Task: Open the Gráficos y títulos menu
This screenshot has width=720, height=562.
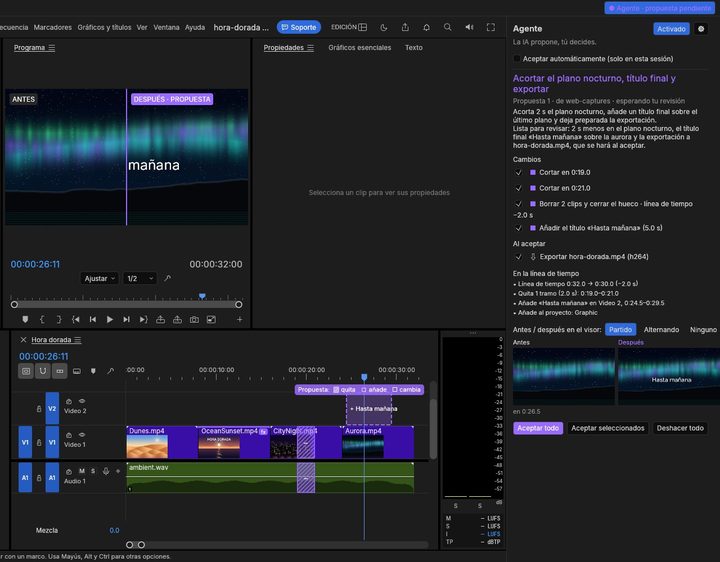Action: [104, 28]
